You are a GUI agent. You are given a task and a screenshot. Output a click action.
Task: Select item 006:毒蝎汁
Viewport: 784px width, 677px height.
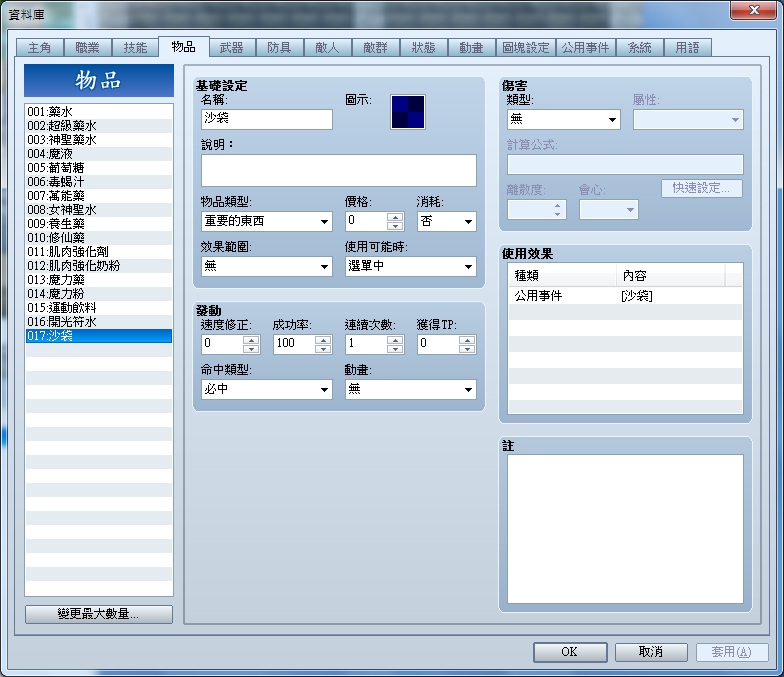click(99, 182)
